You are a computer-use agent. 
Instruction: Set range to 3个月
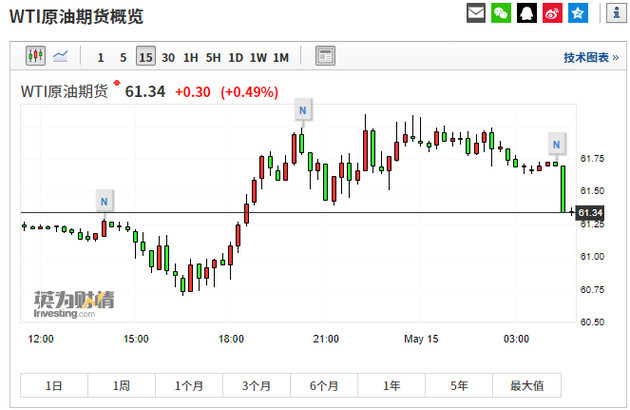coord(256,386)
